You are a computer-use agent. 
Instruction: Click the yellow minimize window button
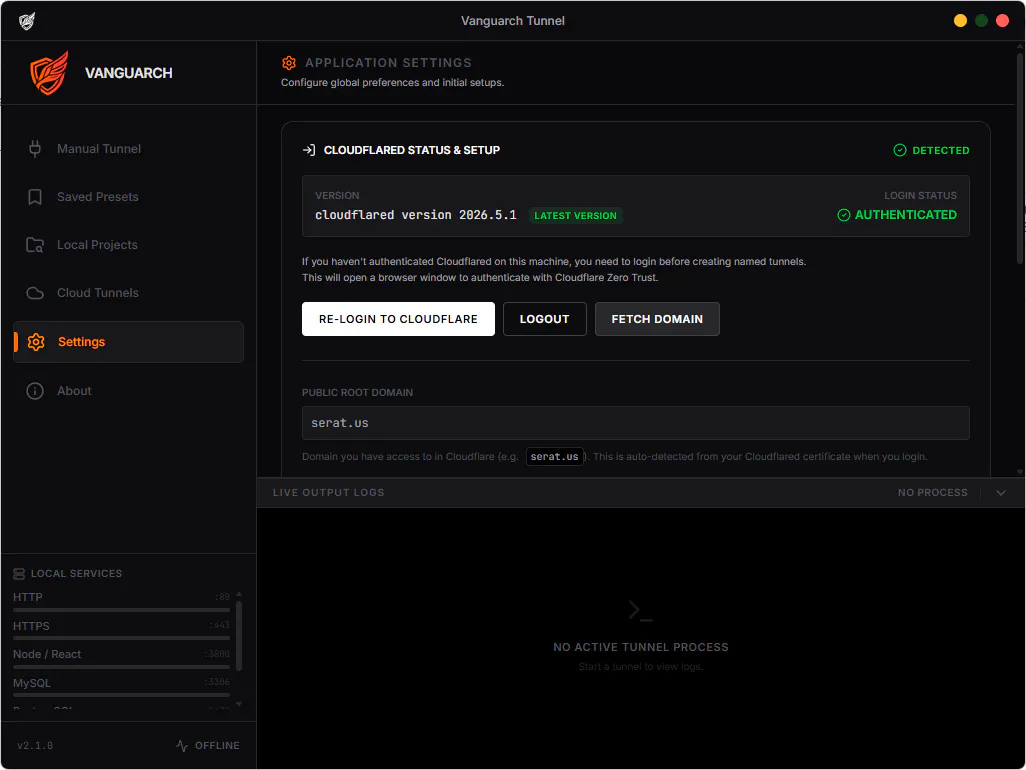(960, 21)
